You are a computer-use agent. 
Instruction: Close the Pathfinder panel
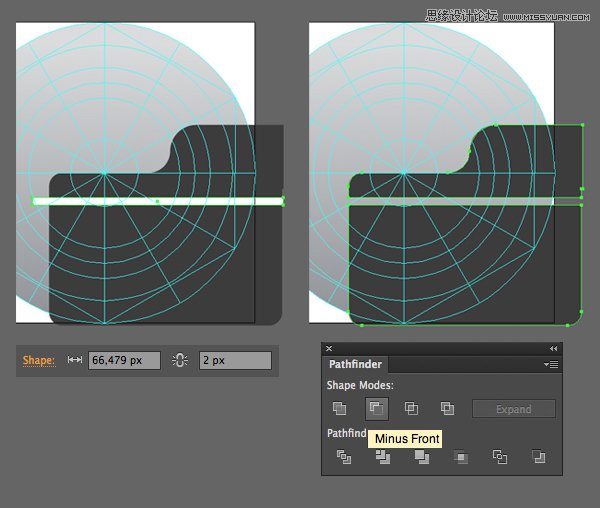329,348
